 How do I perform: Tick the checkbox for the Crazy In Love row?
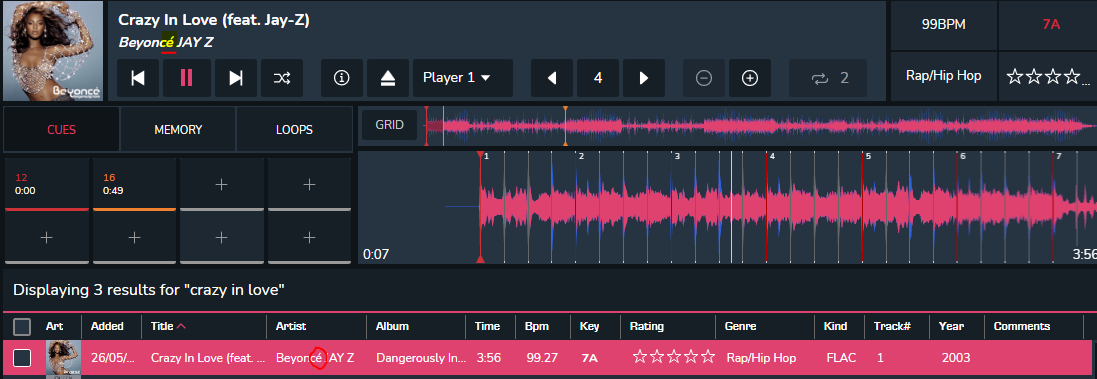click(22, 358)
